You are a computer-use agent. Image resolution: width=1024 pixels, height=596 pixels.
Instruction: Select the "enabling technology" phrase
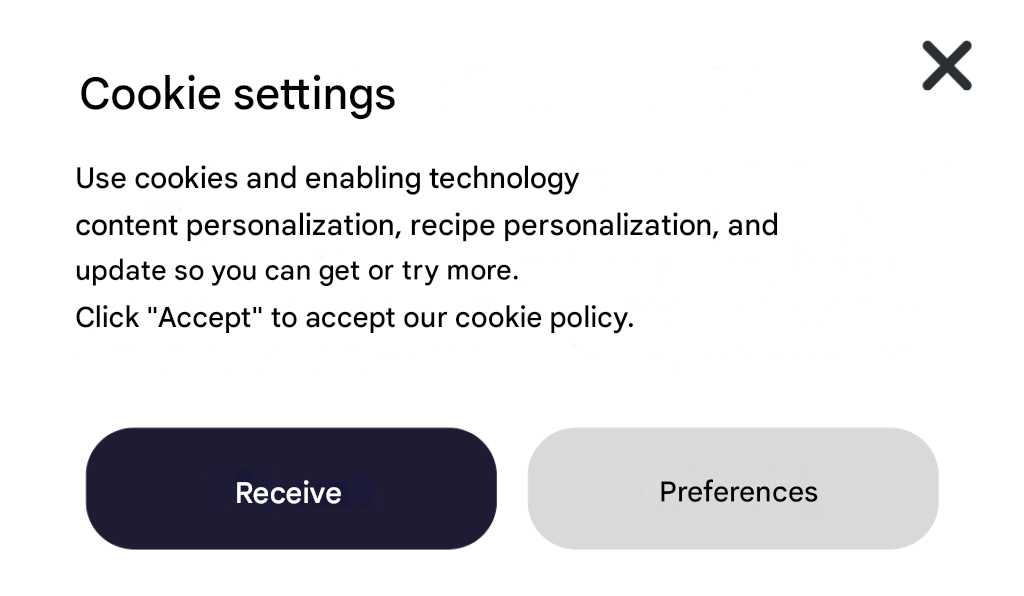[442, 179]
